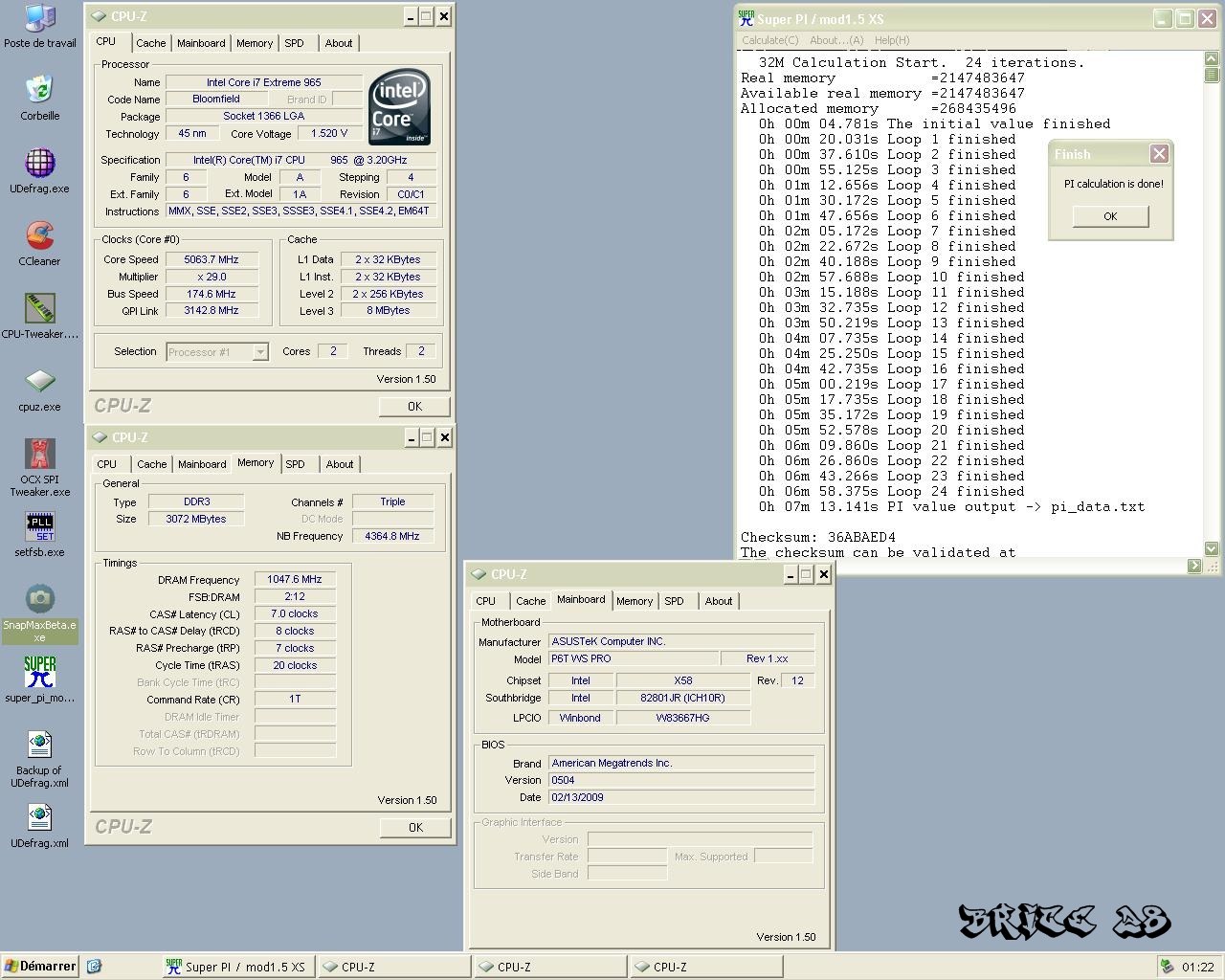The width and height of the screenshot is (1225, 980).
Task: Open the Help(H) menu in Super PI
Action: coord(892,40)
